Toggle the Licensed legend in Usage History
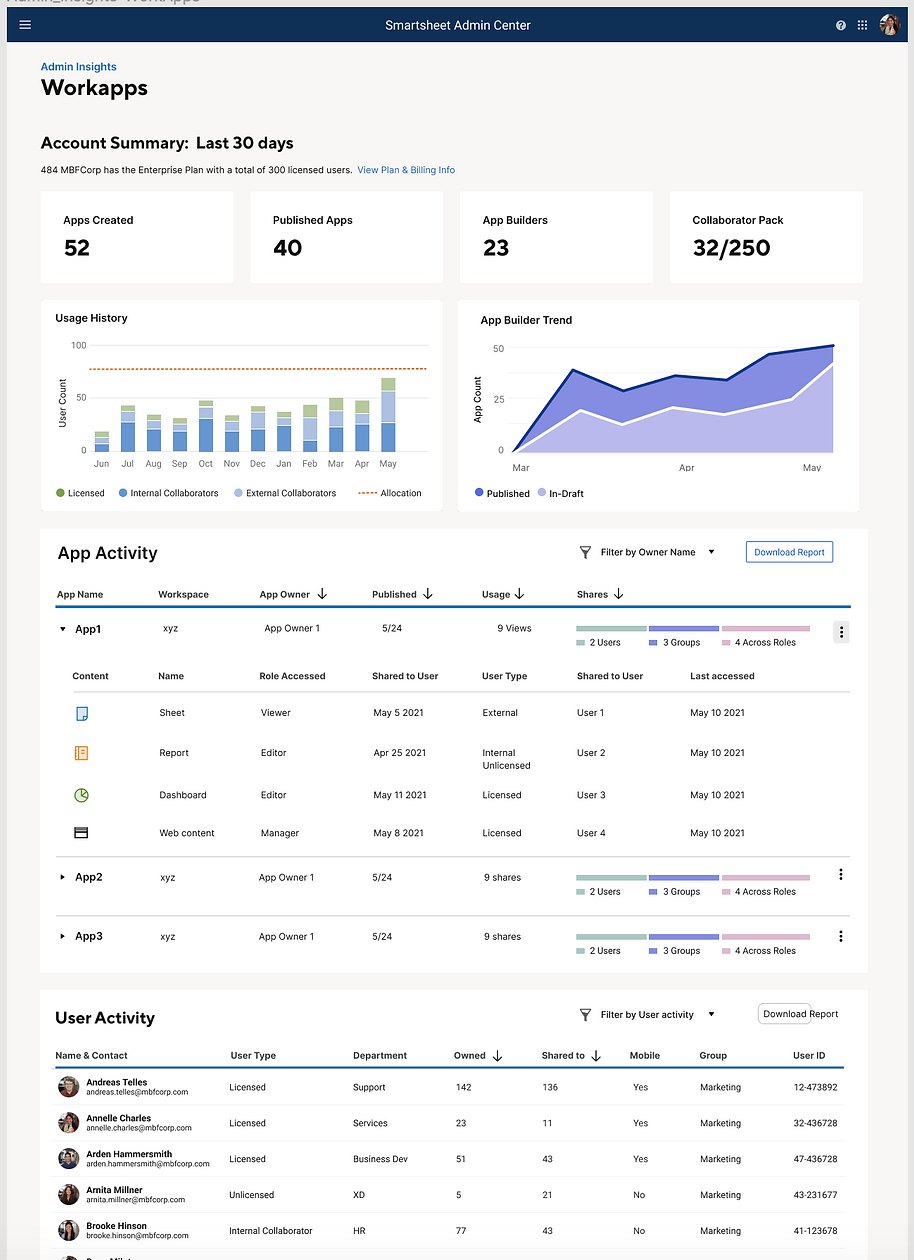Image resolution: width=914 pixels, height=1260 pixels. 80,492
